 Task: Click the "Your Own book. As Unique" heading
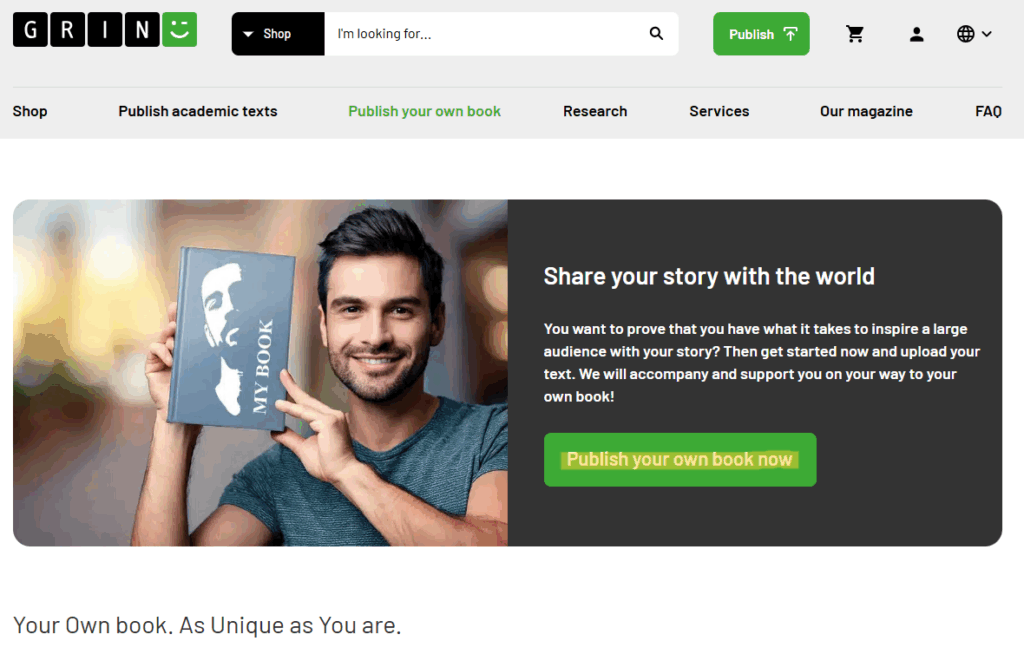(x=207, y=626)
